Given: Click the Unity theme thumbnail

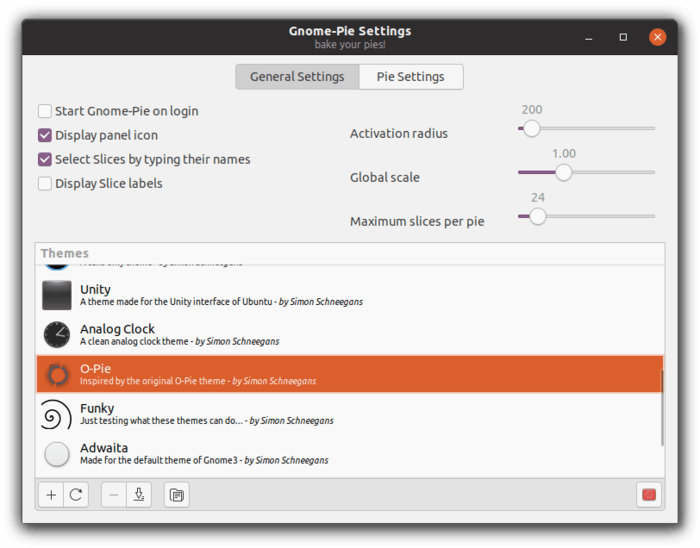Looking at the screenshot, I should (57, 295).
